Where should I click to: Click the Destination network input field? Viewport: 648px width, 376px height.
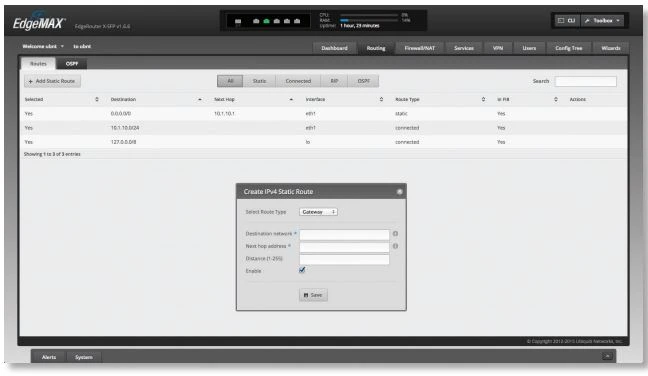pos(344,235)
